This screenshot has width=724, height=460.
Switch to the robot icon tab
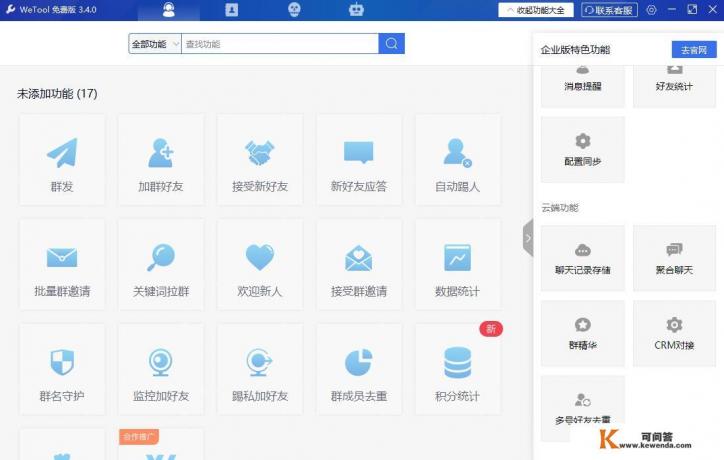point(356,10)
